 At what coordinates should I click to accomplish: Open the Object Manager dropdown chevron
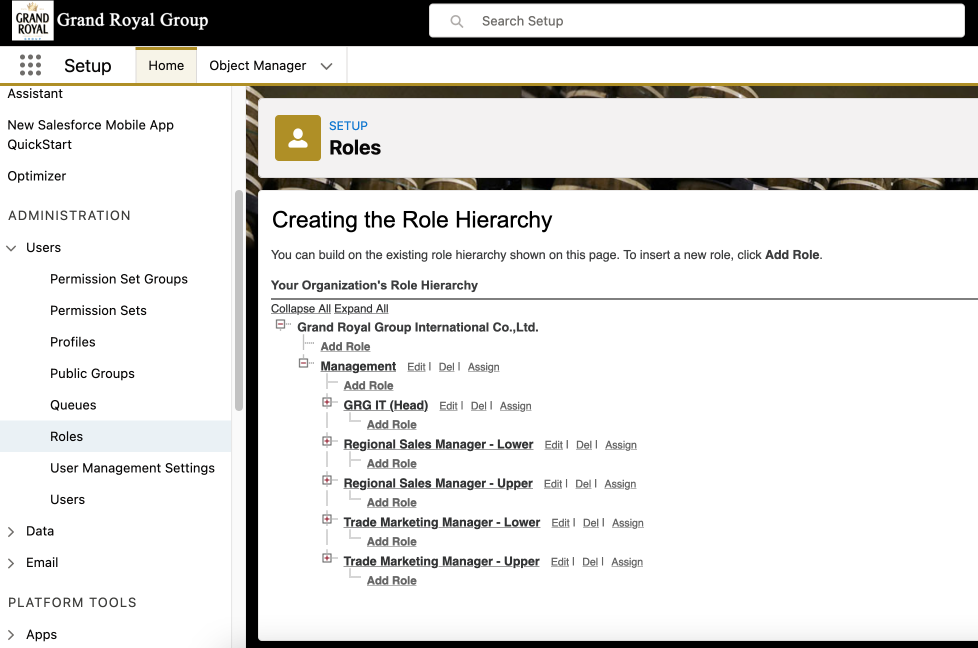(x=326, y=66)
